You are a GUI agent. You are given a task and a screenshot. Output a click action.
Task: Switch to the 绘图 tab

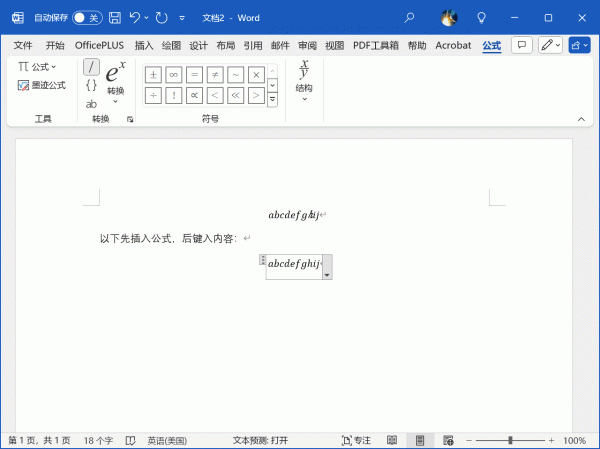coord(171,46)
